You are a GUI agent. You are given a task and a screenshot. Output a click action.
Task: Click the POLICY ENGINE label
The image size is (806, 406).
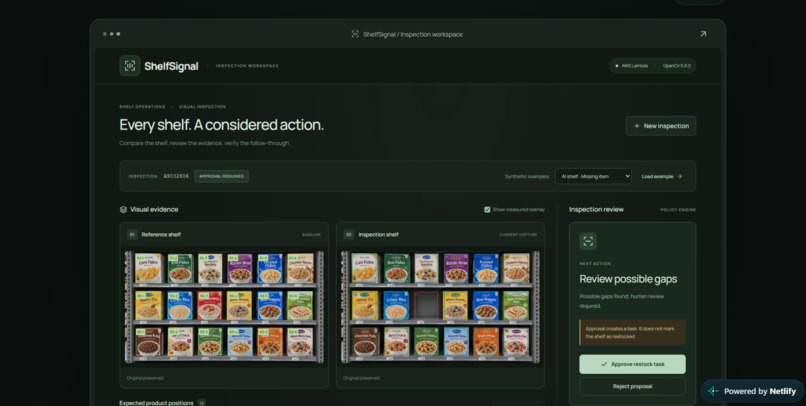[x=678, y=210]
